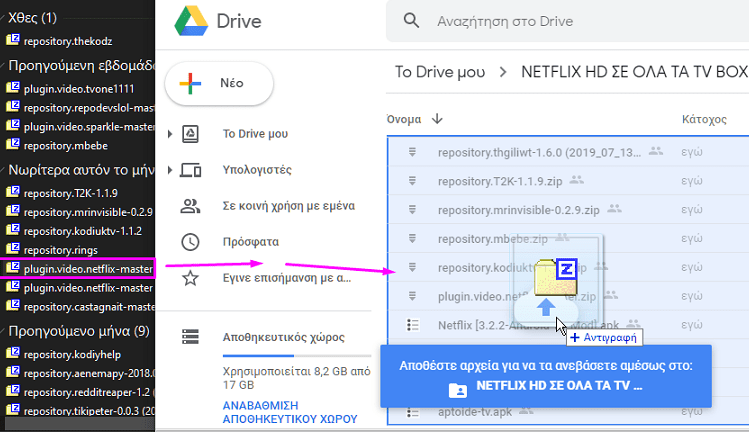Image resolution: width=749 pixels, height=432 pixels.
Task: Click the storage icon
Action: [190, 337]
